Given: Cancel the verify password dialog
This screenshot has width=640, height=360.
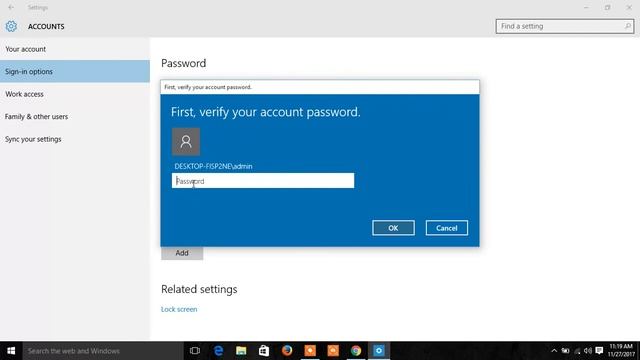Looking at the screenshot, I should point(447,228).
